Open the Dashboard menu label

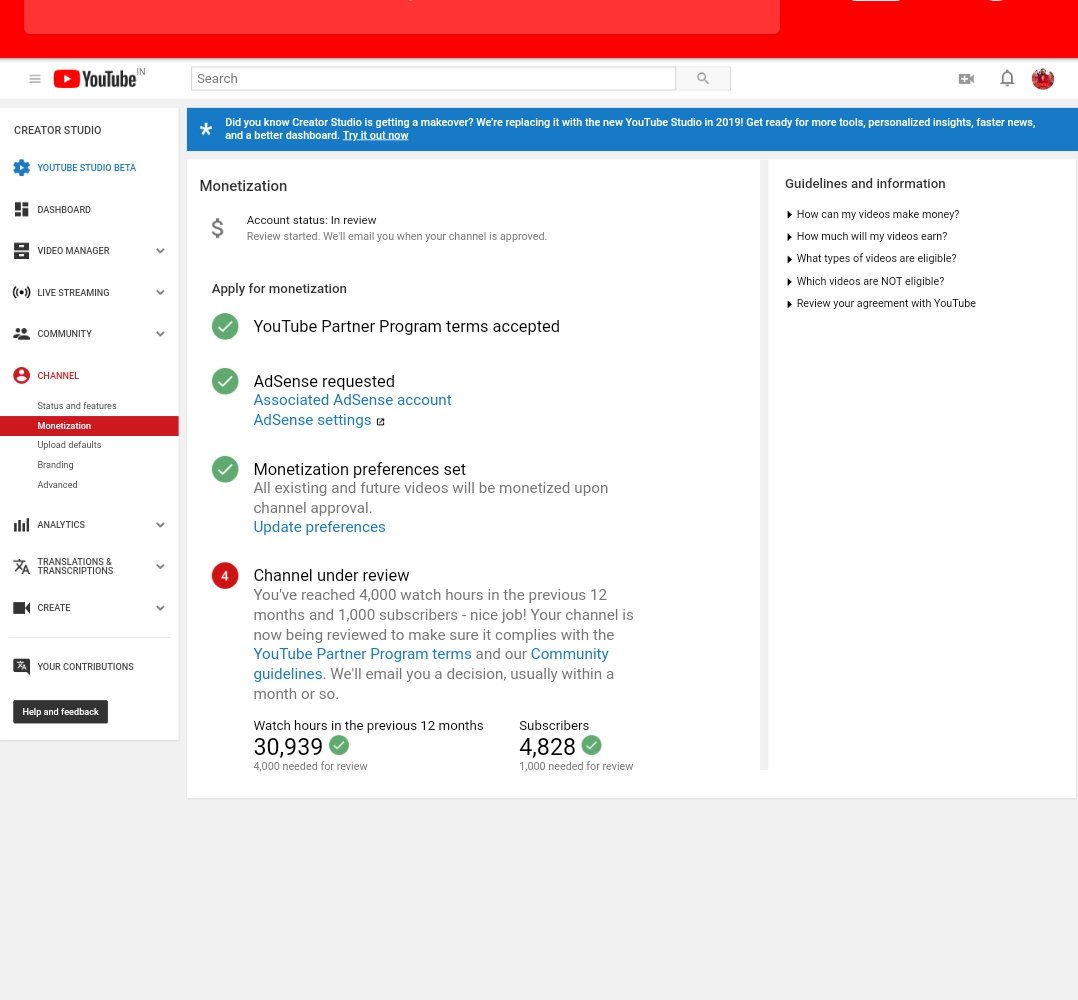[64, 210]
